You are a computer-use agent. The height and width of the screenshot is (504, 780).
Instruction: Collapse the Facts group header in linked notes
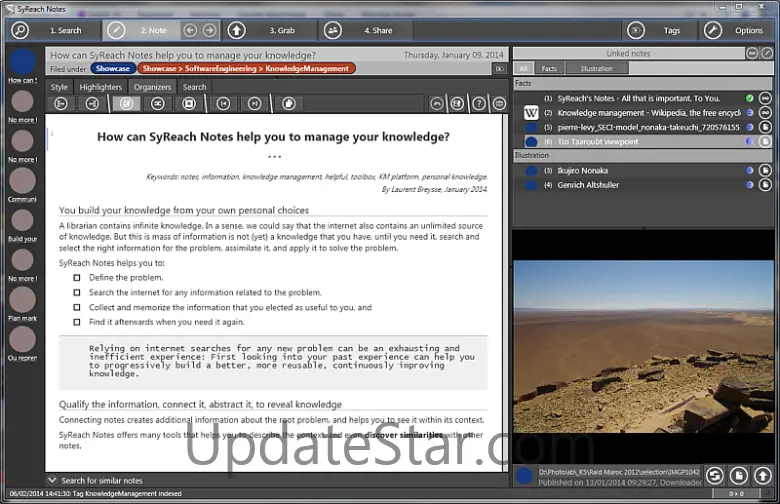tap(525, 84)
